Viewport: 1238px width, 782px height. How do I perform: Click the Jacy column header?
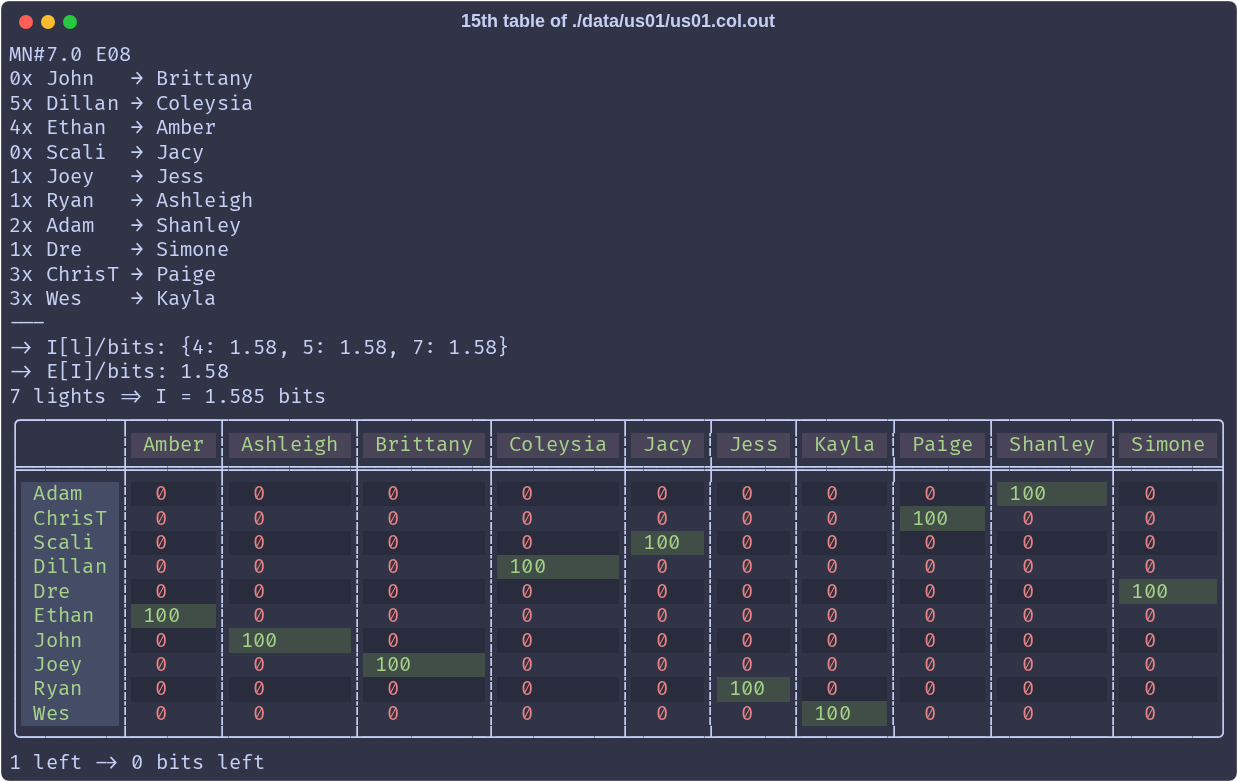click(x=668, y=445)
